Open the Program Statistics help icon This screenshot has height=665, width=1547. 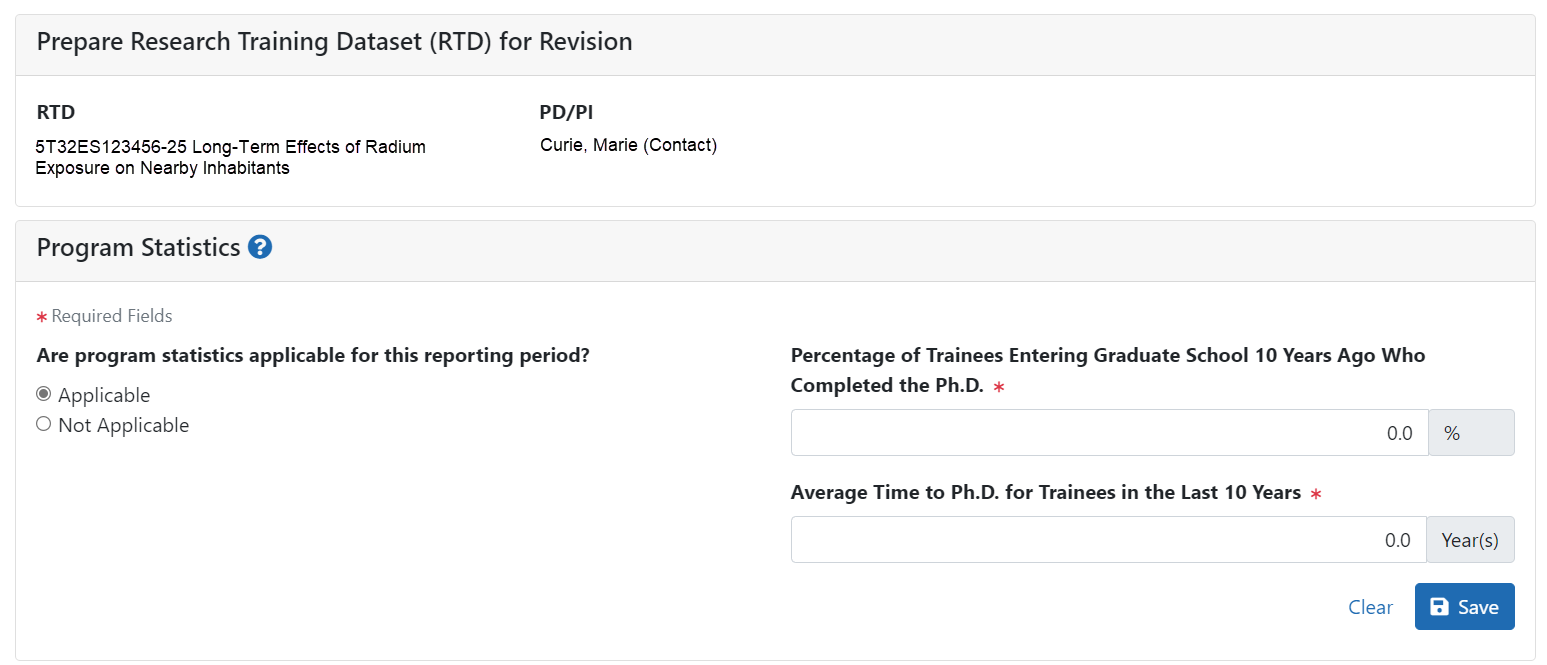click(260, 247)
